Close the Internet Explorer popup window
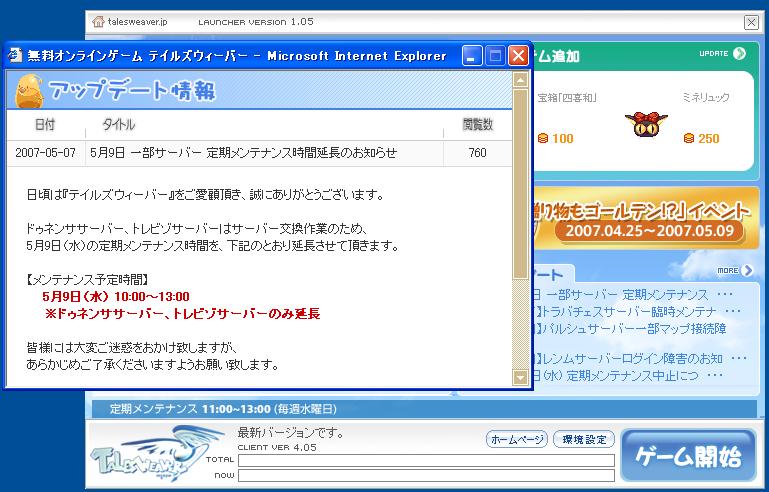 point(518,55)
